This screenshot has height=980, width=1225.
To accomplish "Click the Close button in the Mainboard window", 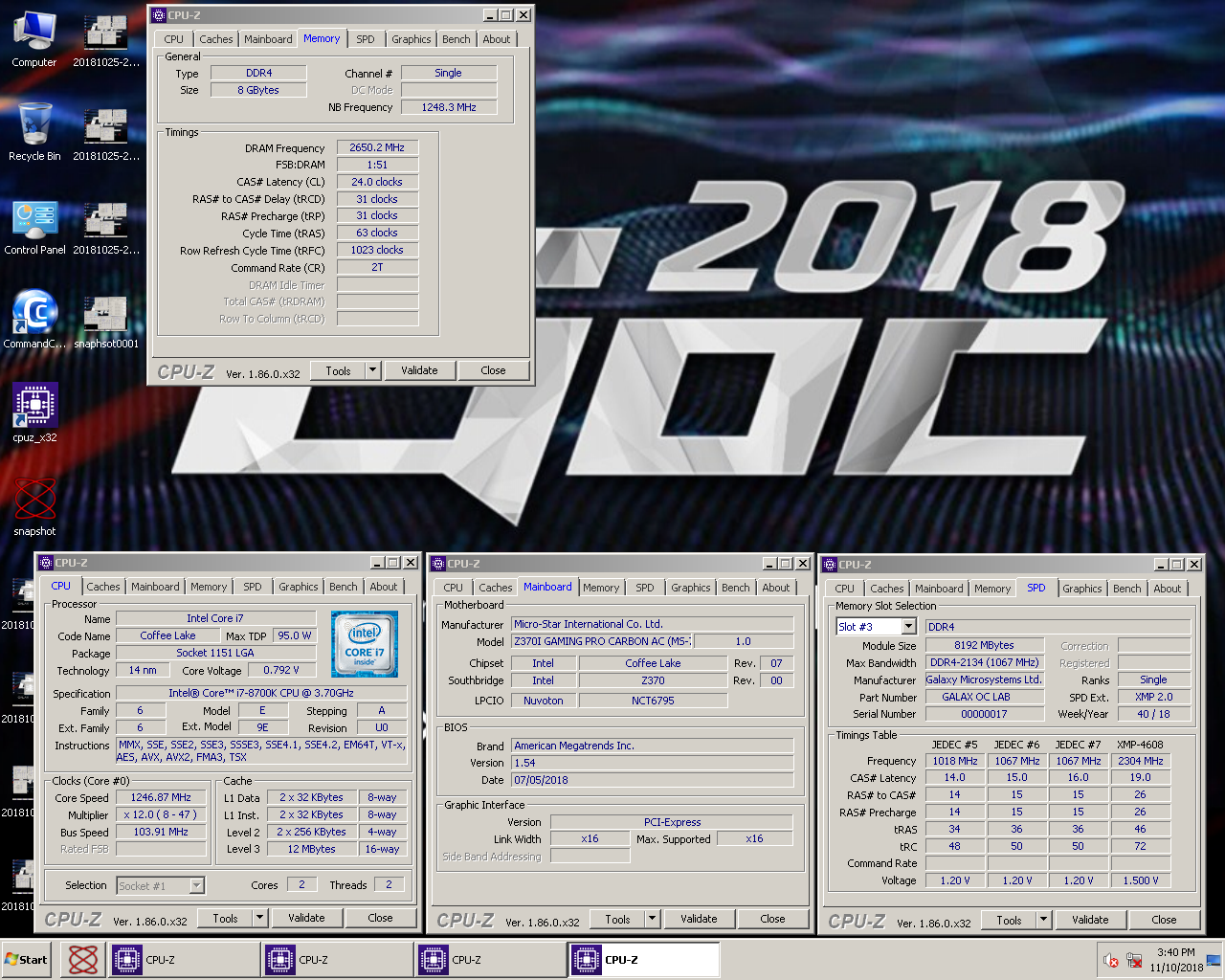I will pos(772,919).
